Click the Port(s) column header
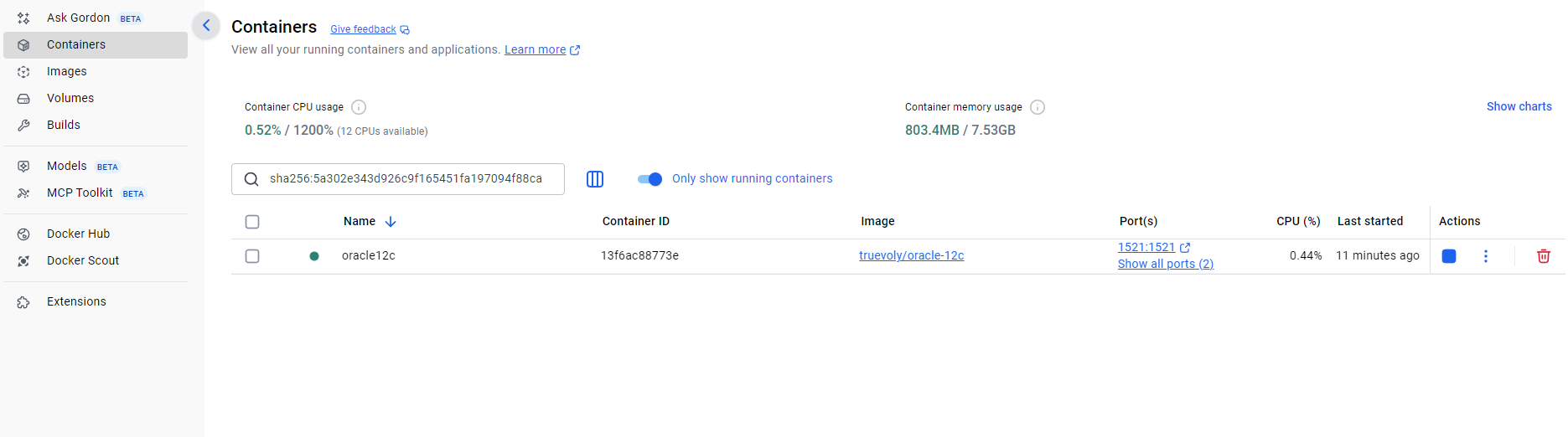The height and width of the screenshot is (437, 1568). (x=1138, y=222)
